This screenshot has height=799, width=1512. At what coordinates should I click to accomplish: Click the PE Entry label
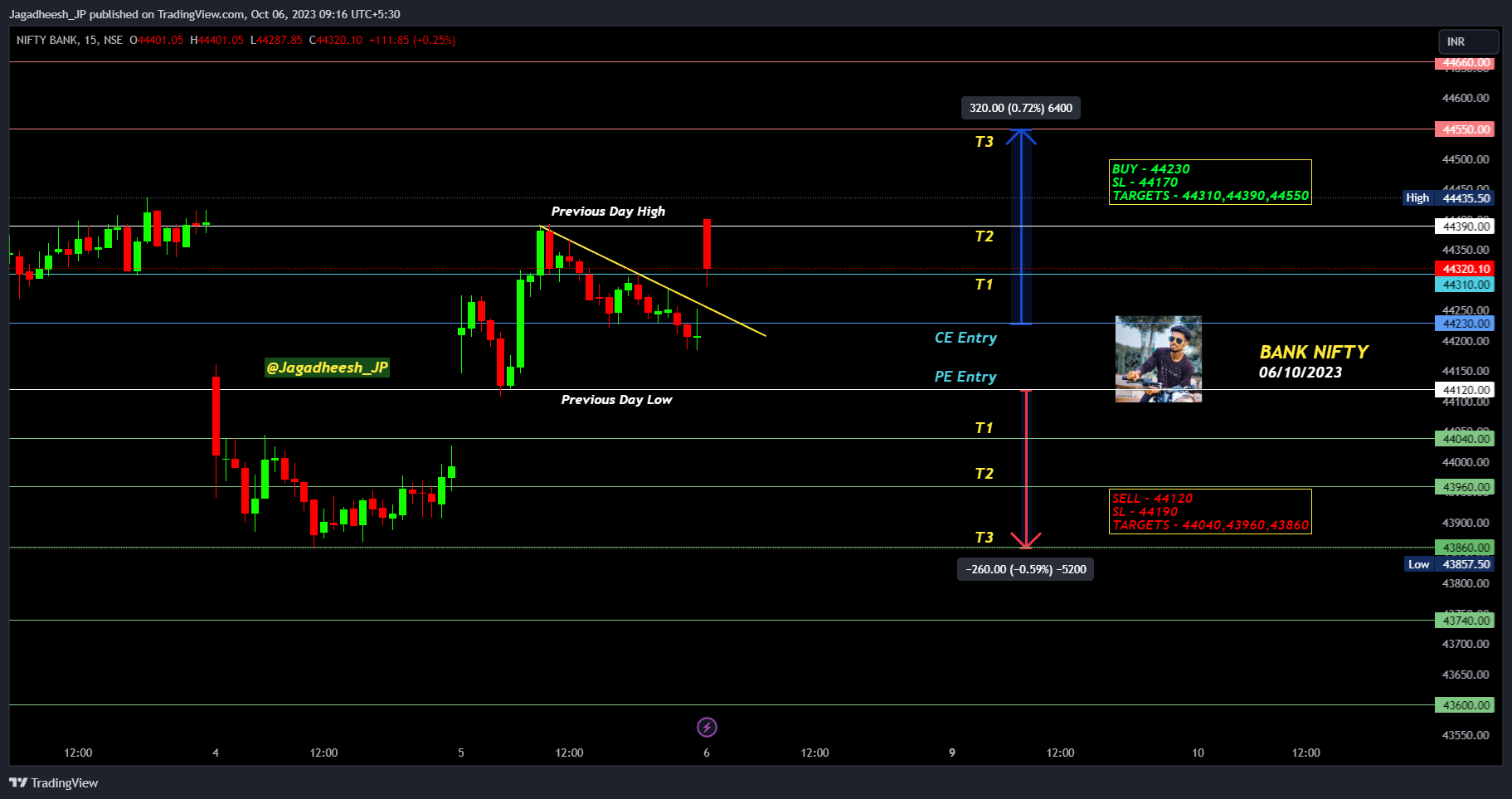965,377
